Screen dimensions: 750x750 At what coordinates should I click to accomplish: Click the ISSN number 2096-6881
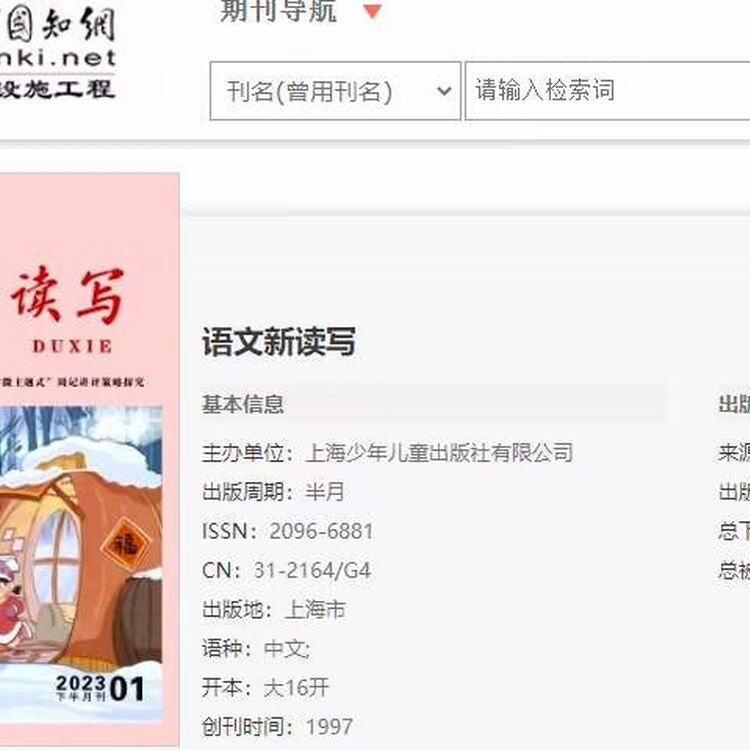pyautogui.click(x=321, y=531)
